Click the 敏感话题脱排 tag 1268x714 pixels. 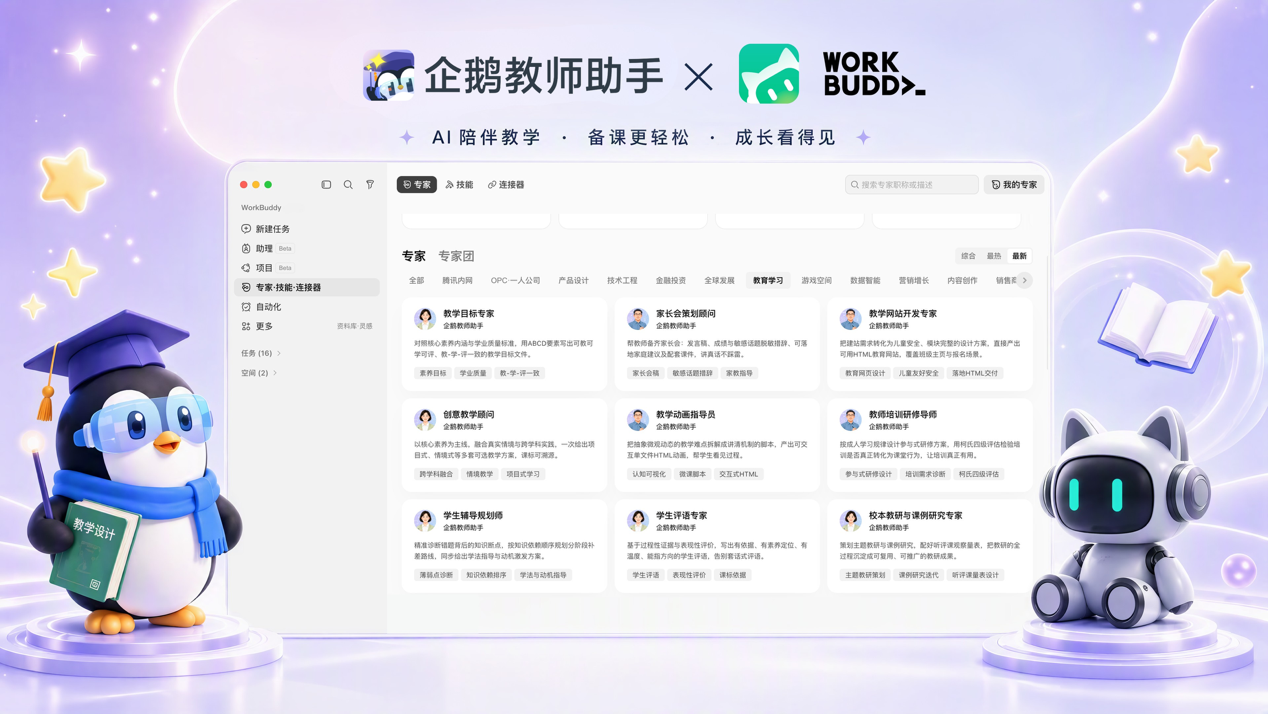(693, 373)
